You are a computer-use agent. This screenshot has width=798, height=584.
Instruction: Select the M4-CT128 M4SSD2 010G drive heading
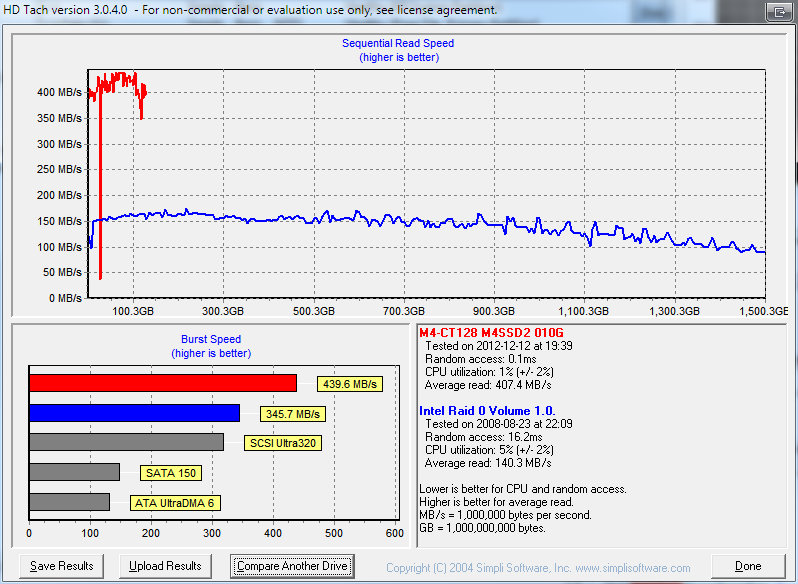pyautogui.click(x=493, y=333)
